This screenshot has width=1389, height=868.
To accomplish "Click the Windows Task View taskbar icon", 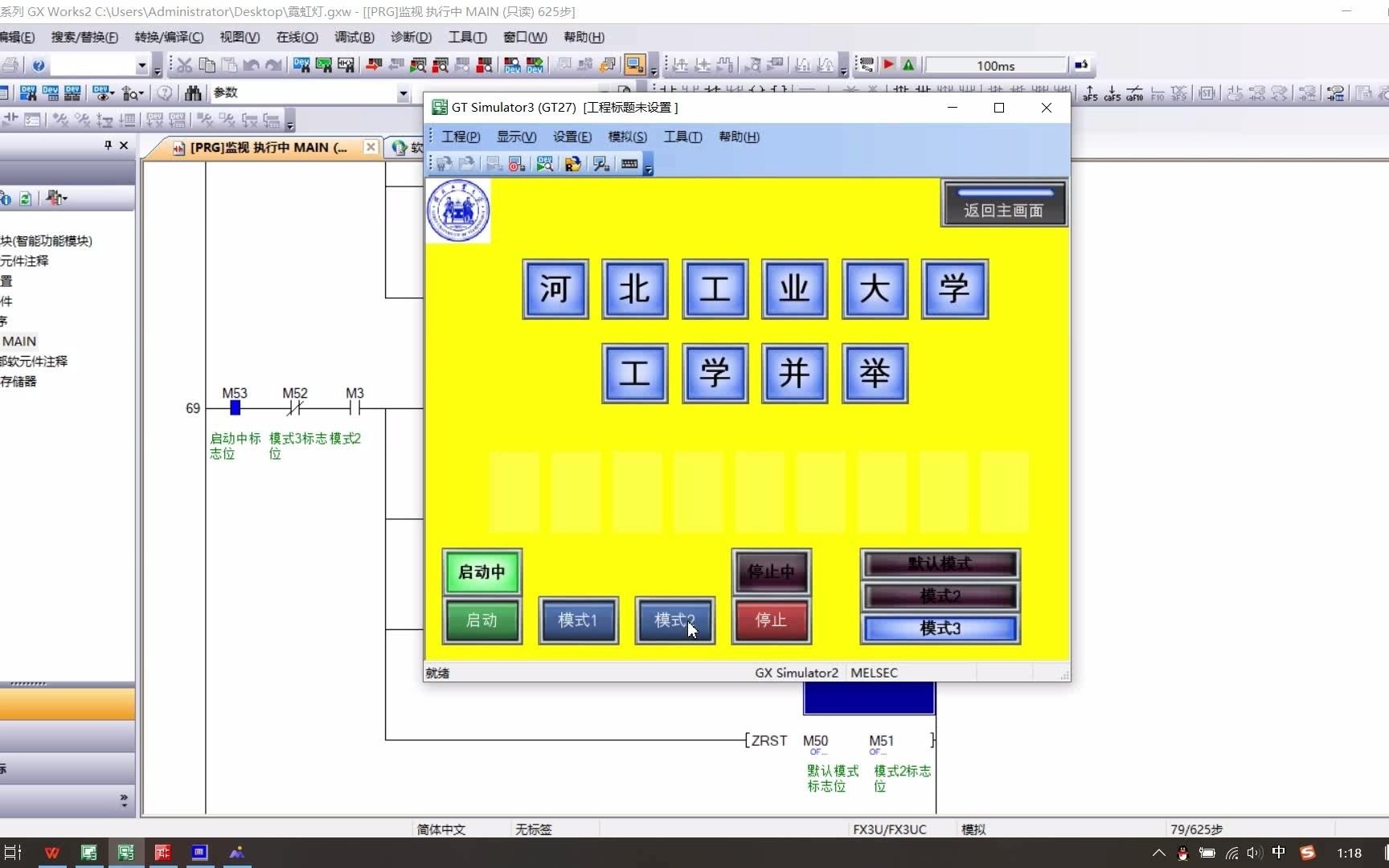I will tap(13, 853).
